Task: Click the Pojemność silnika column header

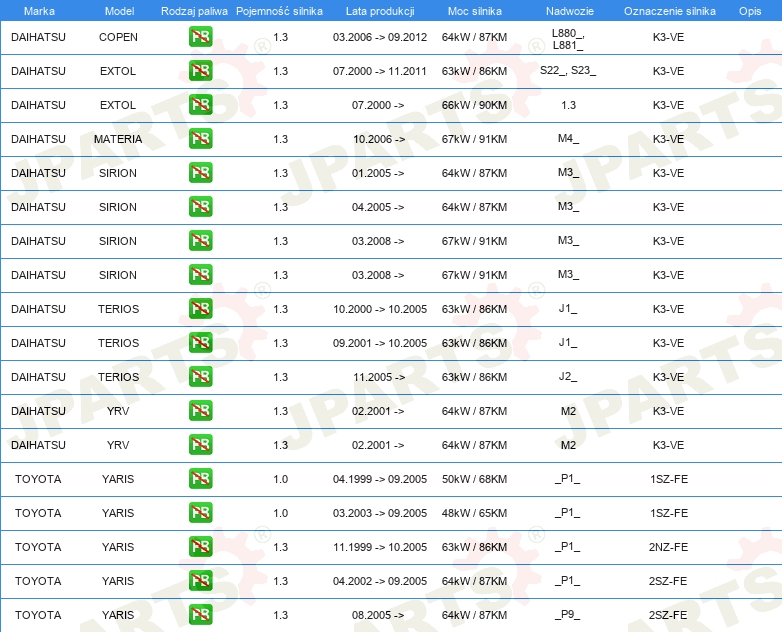Action: click(279, 11)
